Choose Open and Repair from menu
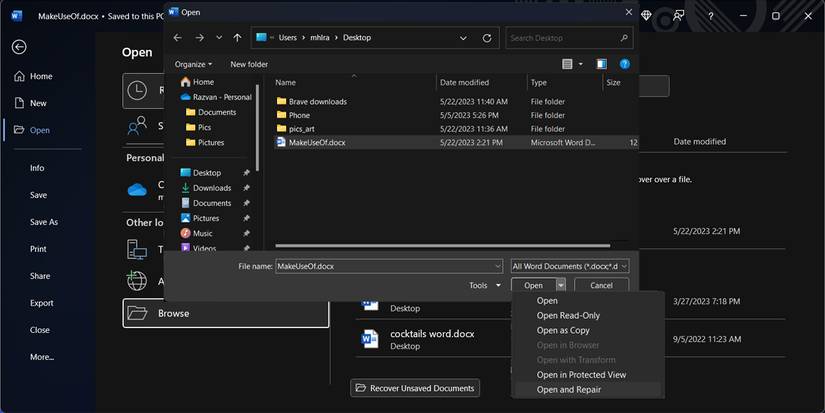Image resolution: width=825 pixels, height=413 pixels. coord(568,390)
